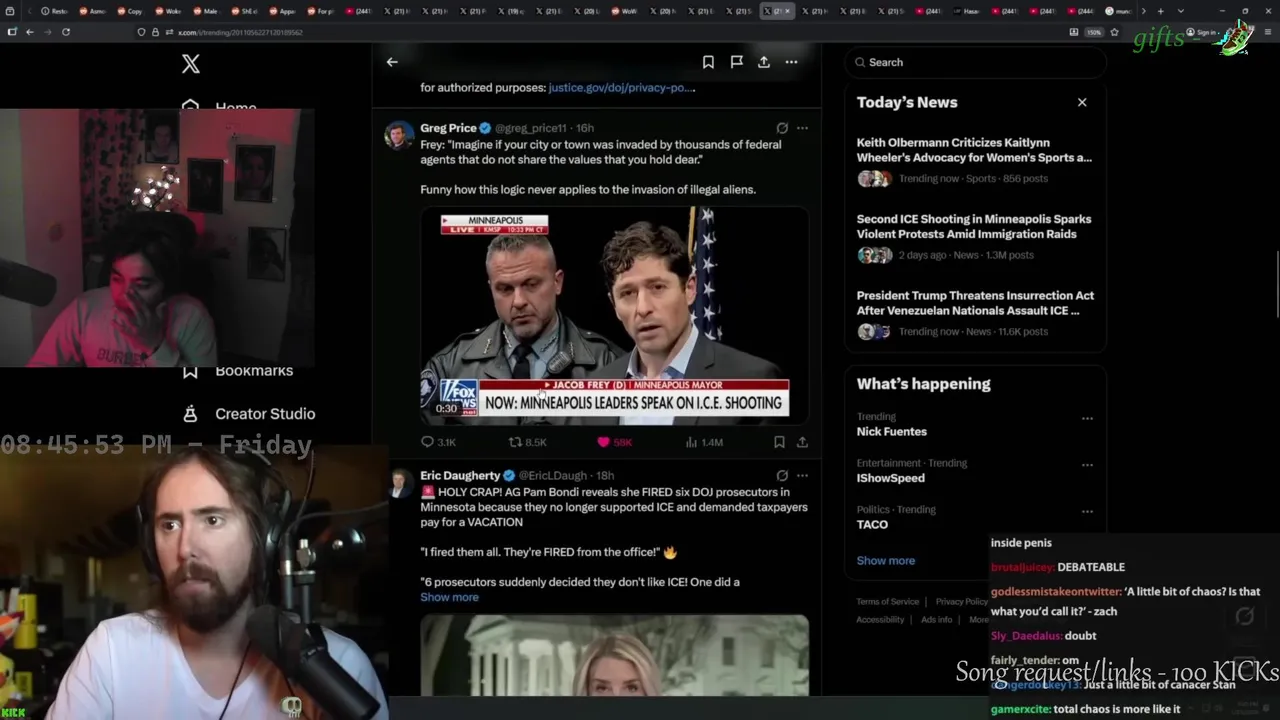Share Greg Price's post using the upload icon
This screenshot has width=1280, height=720.
[x=802, y=442]
